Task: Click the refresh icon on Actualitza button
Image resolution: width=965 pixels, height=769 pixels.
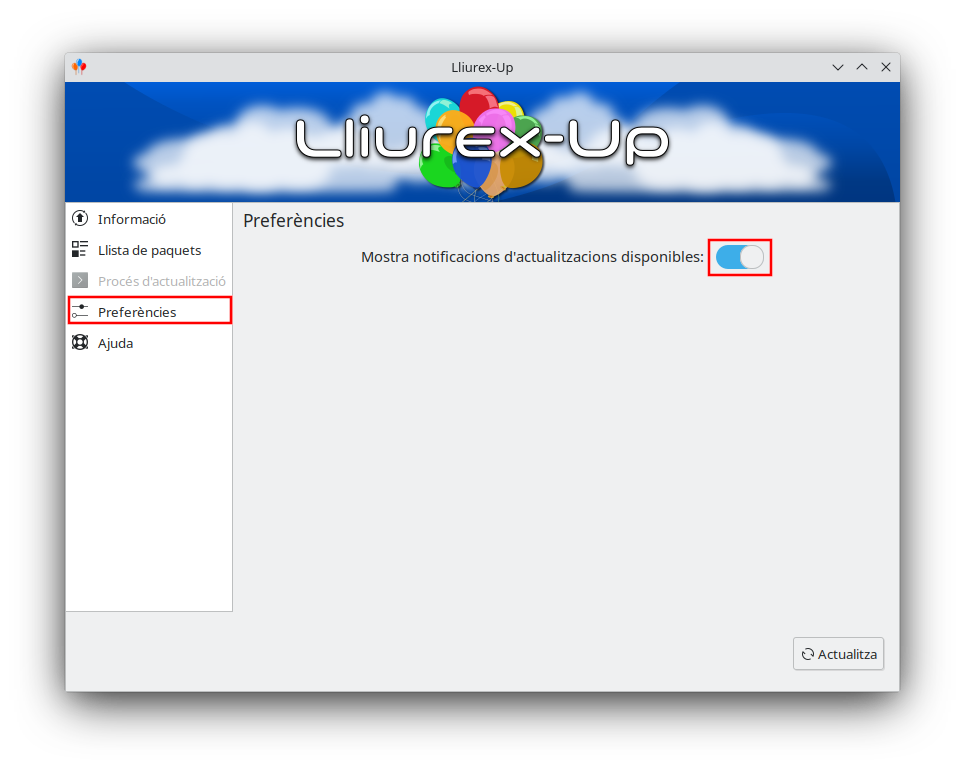Action: (x=807, y=654)
